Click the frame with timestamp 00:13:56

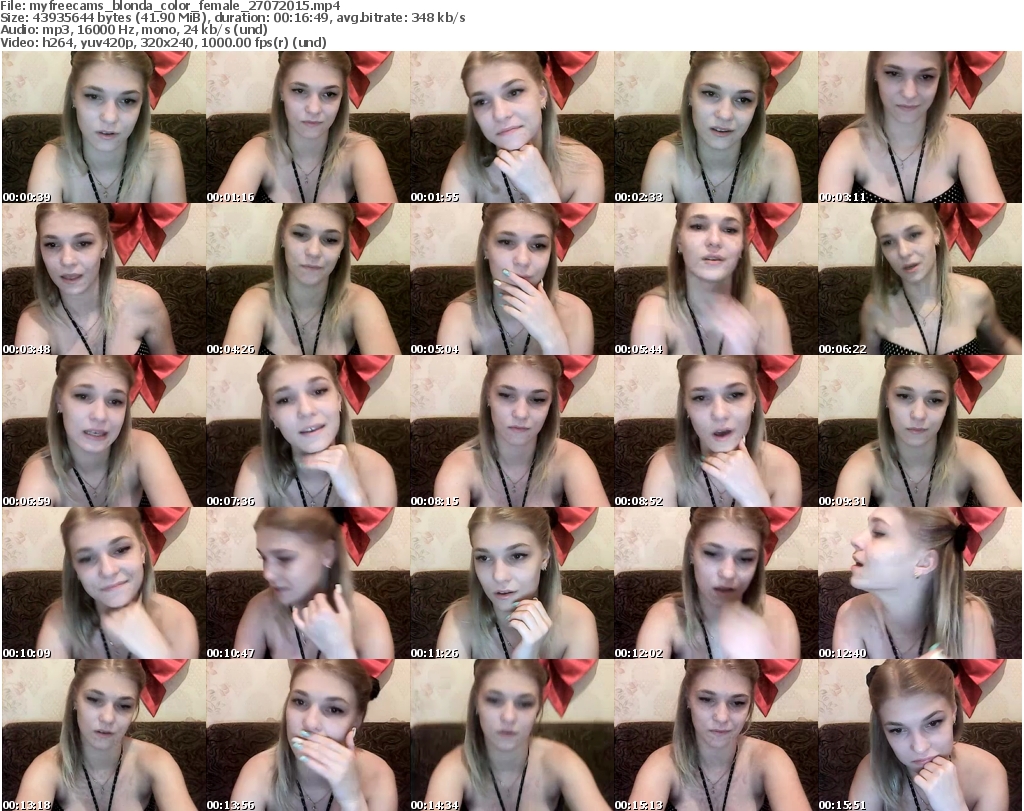pos(308,735)
